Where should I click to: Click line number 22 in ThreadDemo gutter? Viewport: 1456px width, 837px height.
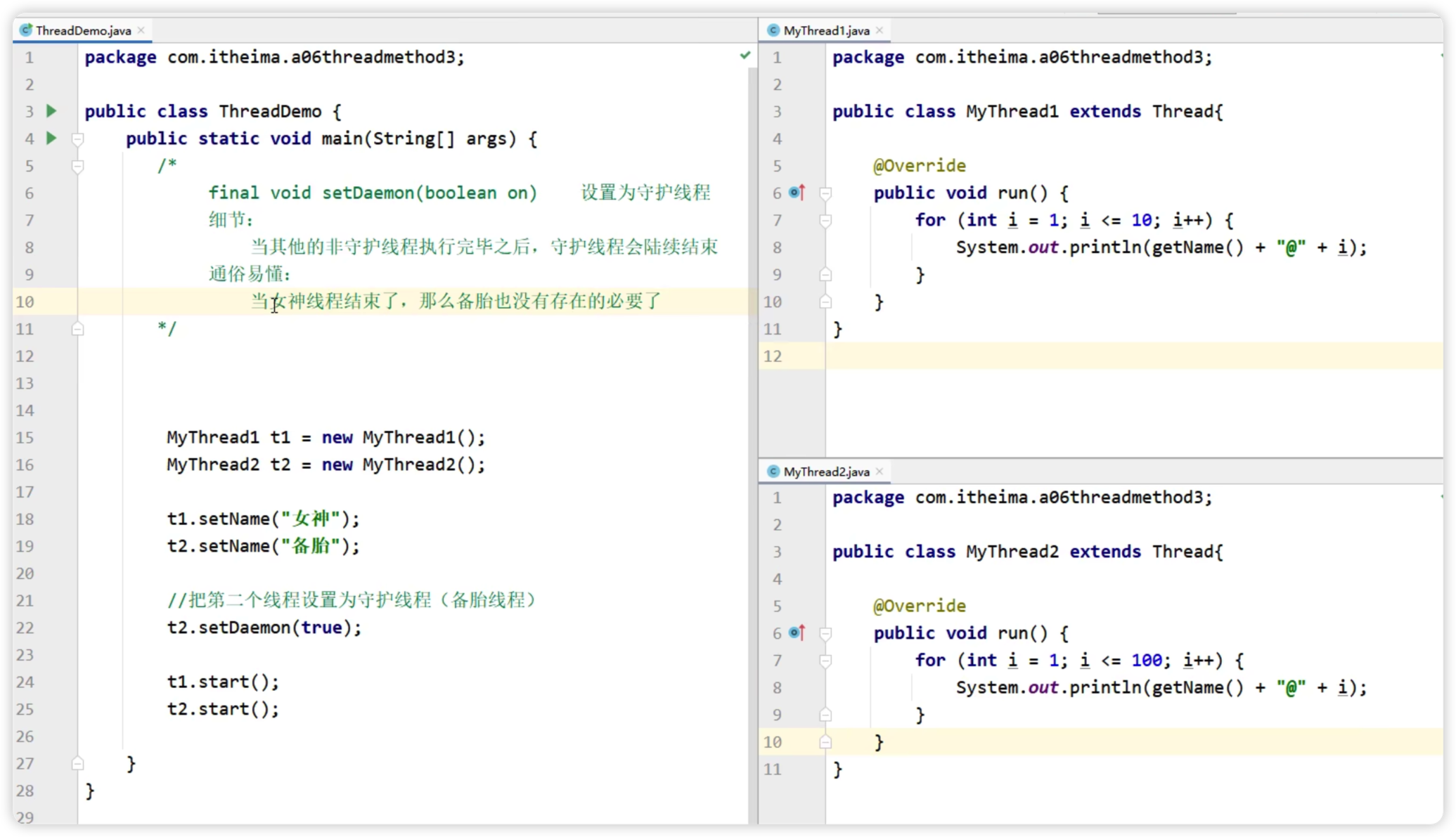tap(25, 628)
